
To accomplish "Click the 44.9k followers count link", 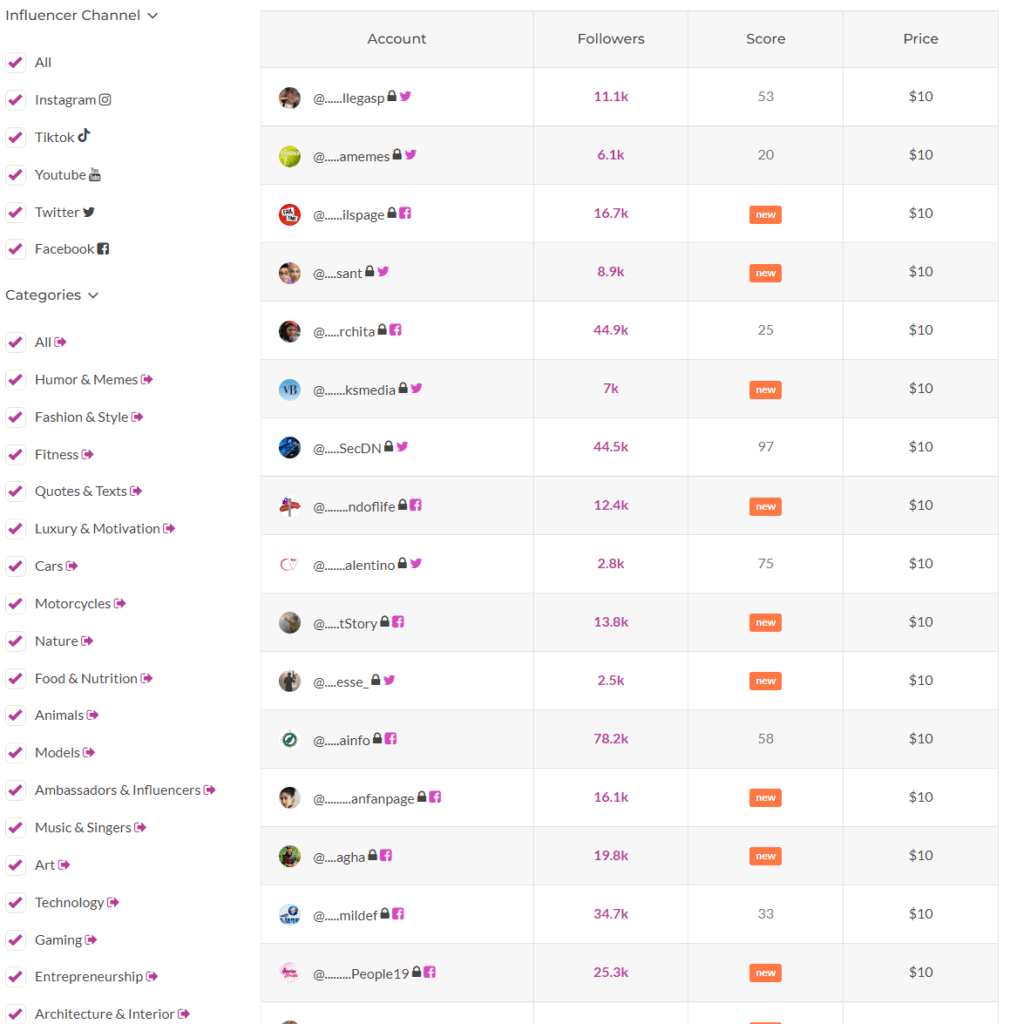I will click(610, 330).
